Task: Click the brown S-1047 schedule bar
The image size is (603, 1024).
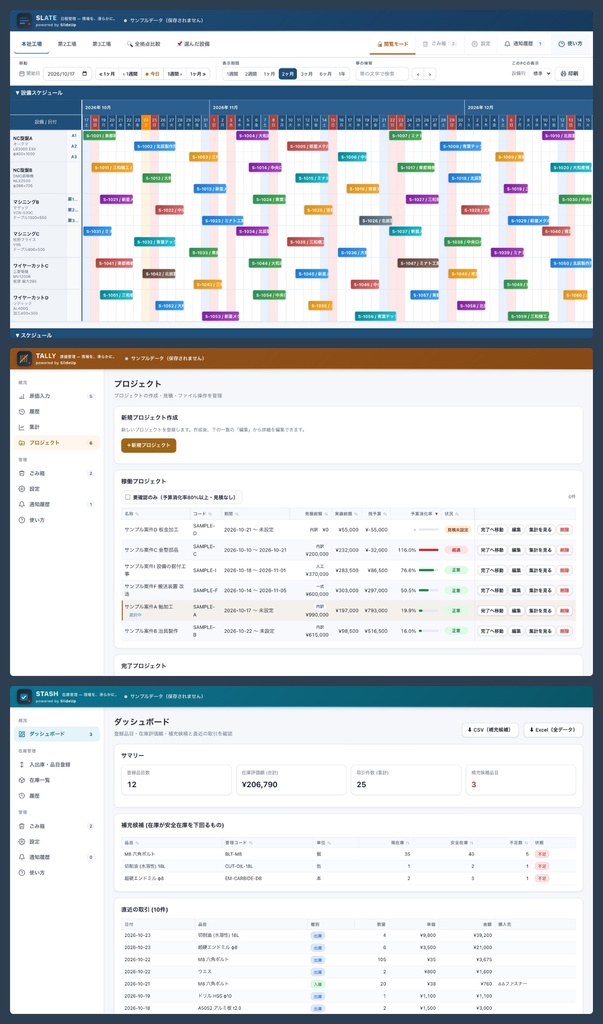Action: [418, 263]
